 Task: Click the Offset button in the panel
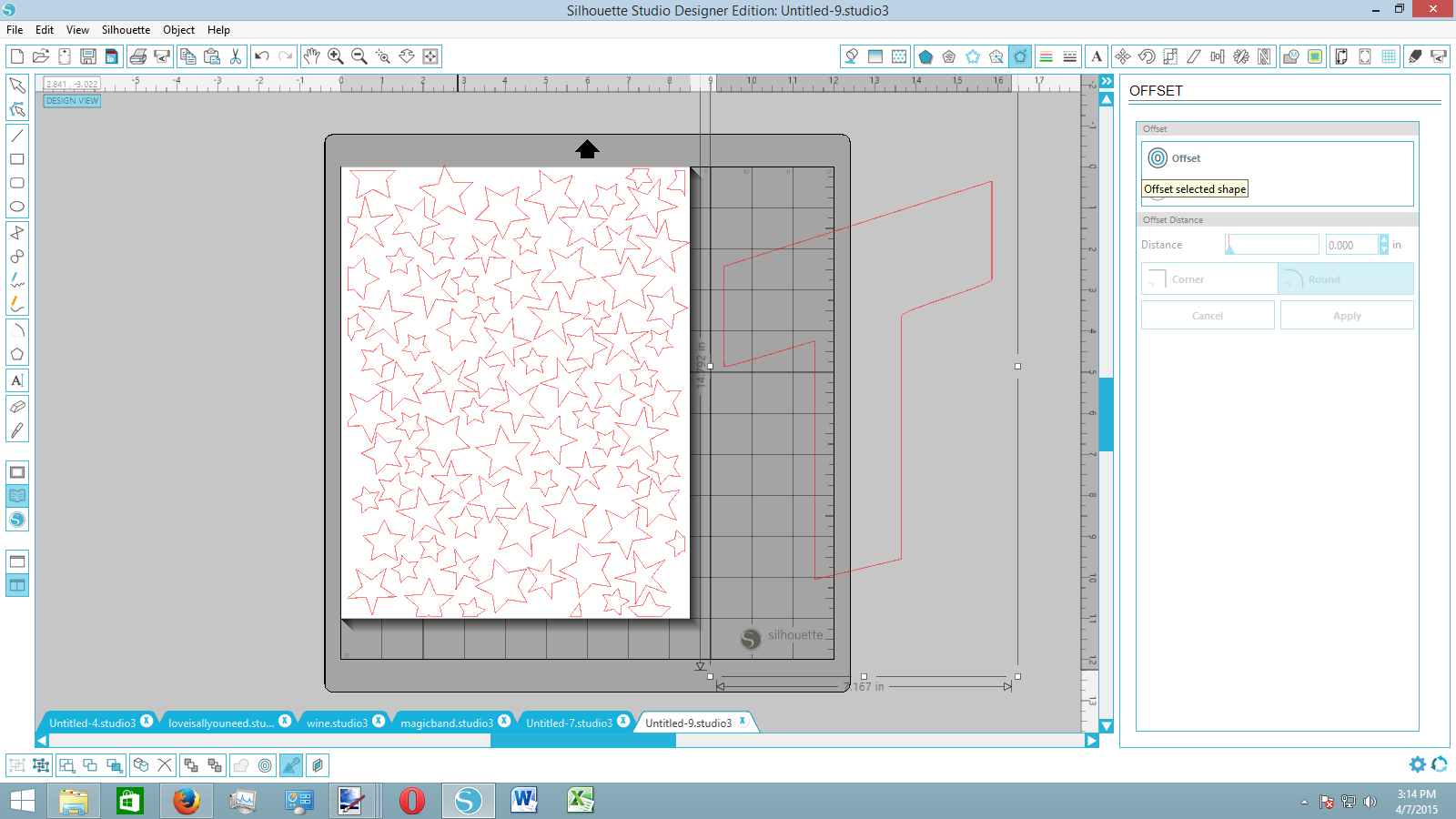[1174, 158]
